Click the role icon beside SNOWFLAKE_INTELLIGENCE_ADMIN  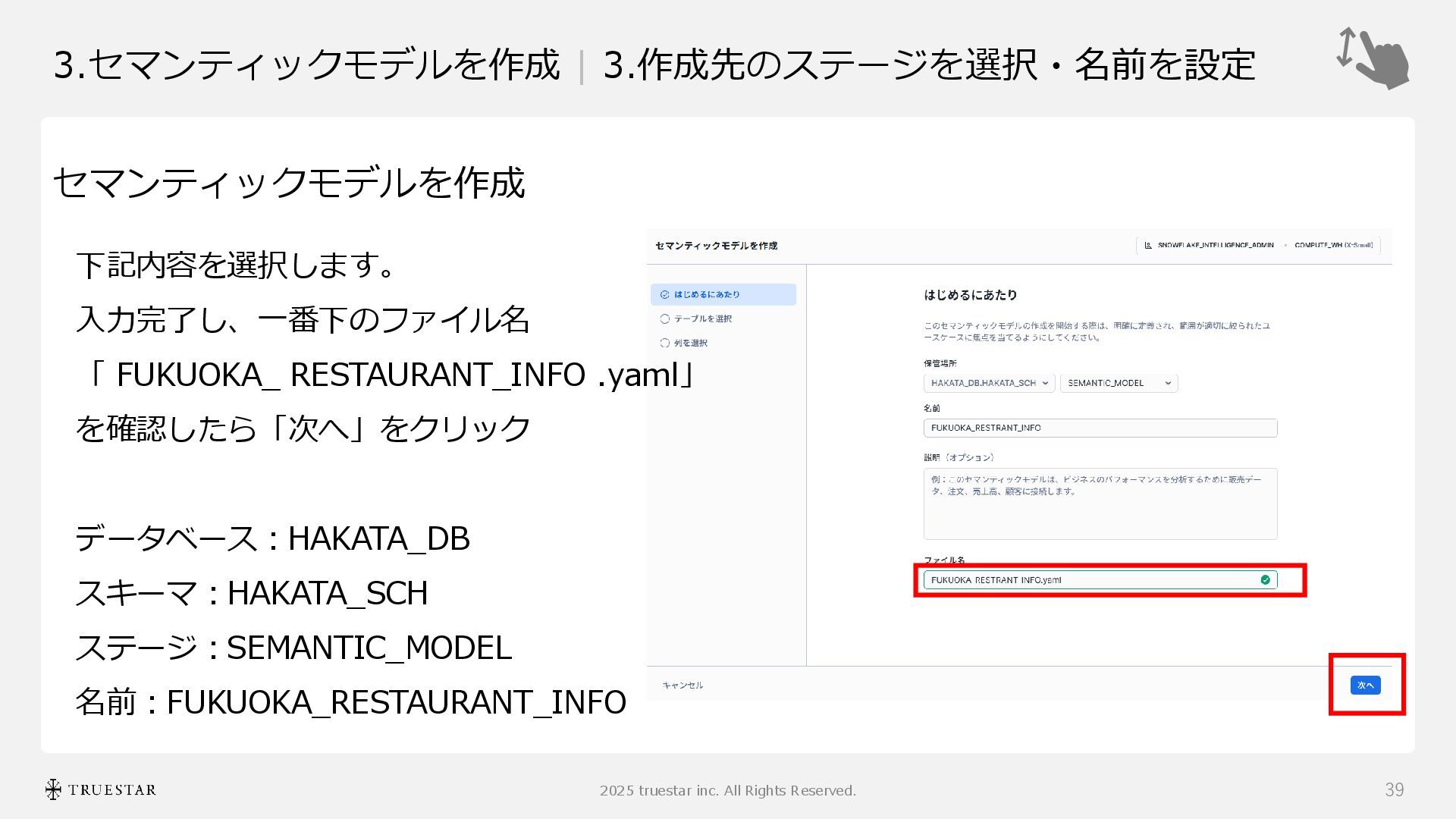(1148, 245)
